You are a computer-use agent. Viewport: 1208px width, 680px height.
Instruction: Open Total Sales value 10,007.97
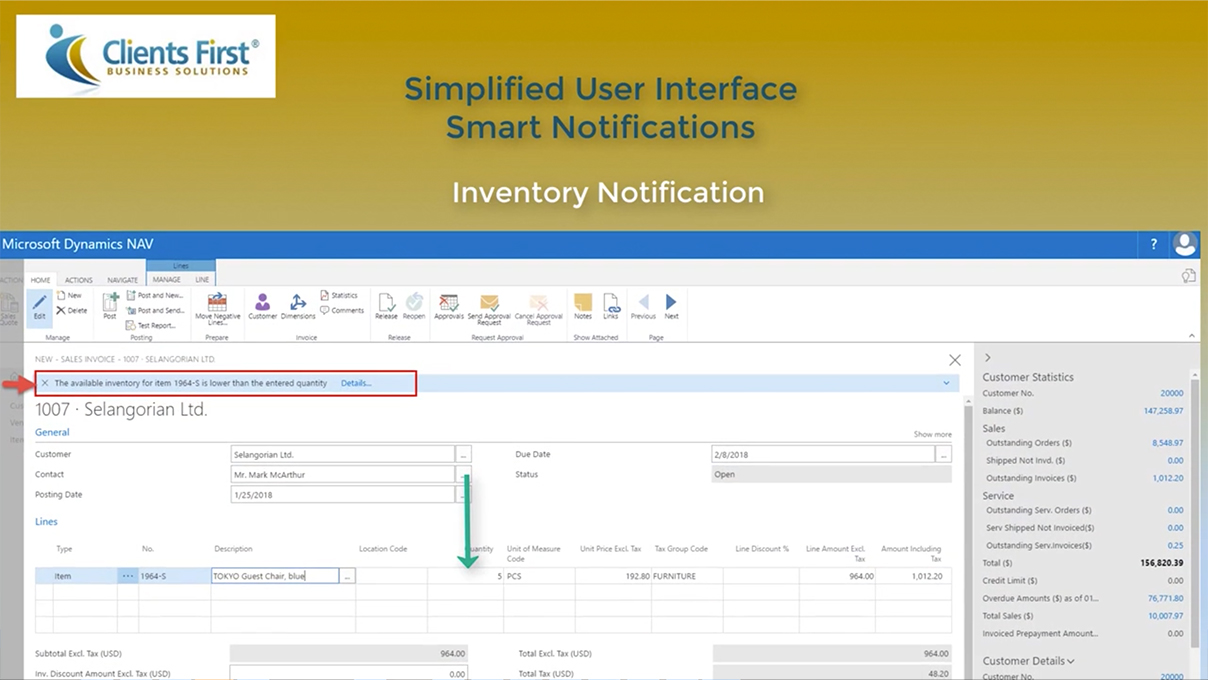pos(1165,616)
